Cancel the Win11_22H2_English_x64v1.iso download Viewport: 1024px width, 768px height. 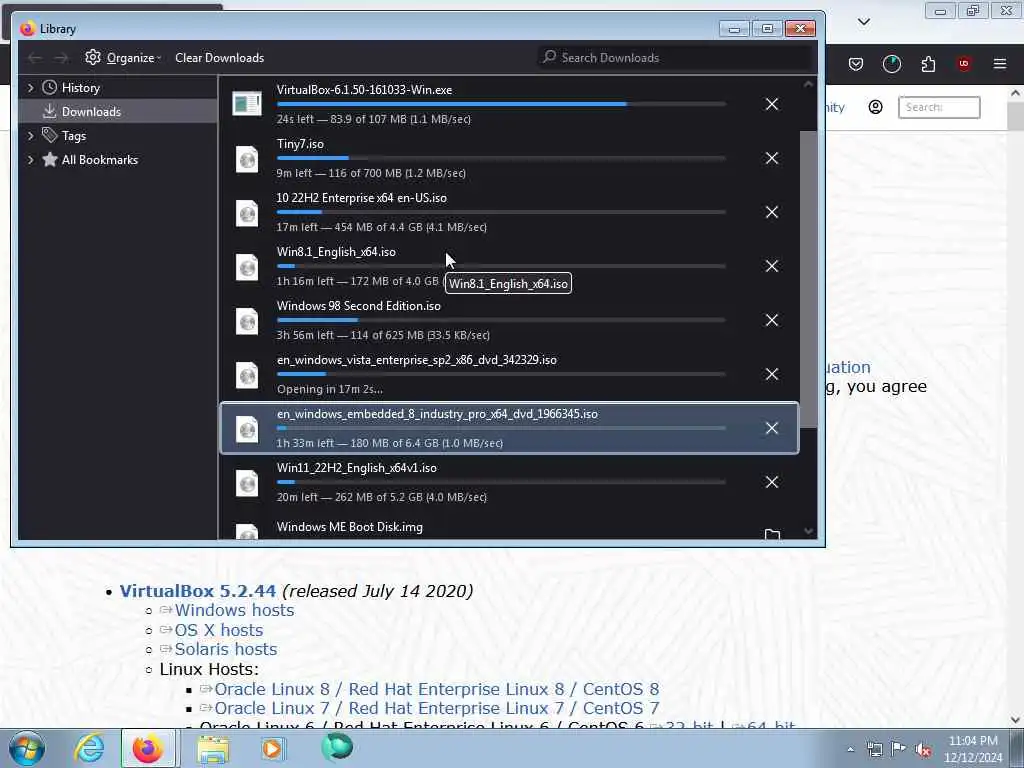pyautogui.click(x=771, y=482)
